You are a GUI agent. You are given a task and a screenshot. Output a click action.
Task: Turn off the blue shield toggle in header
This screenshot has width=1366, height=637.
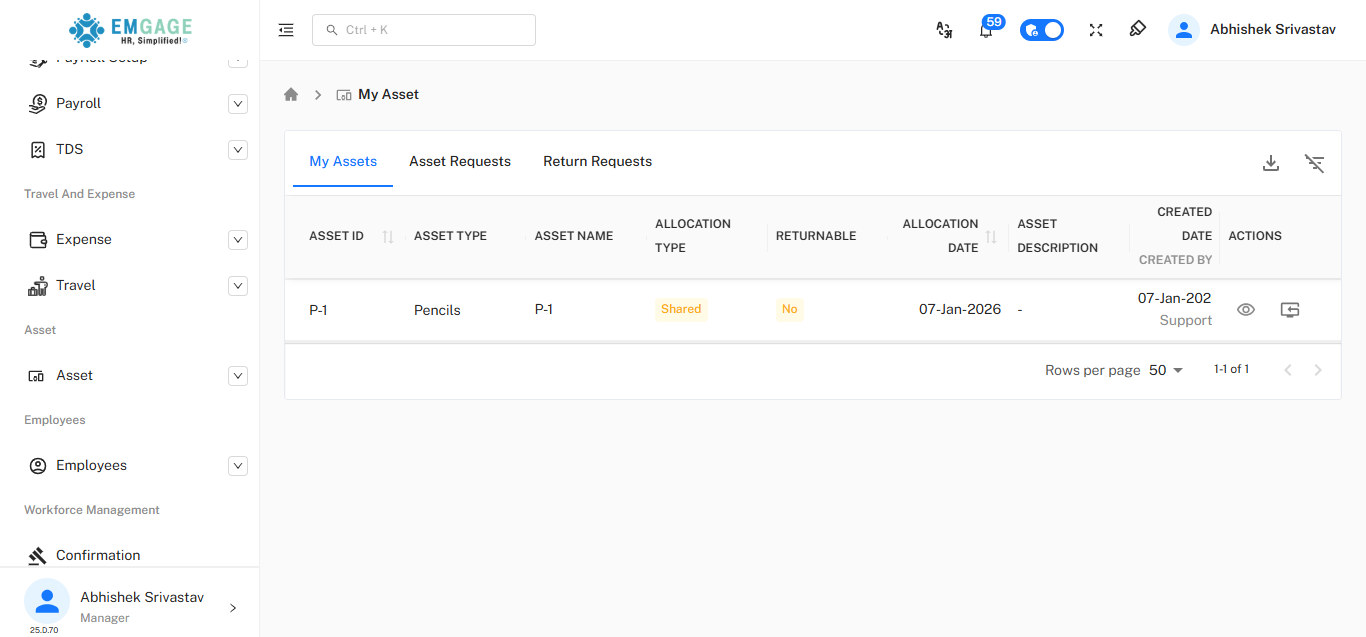[x=1041, y=29]
